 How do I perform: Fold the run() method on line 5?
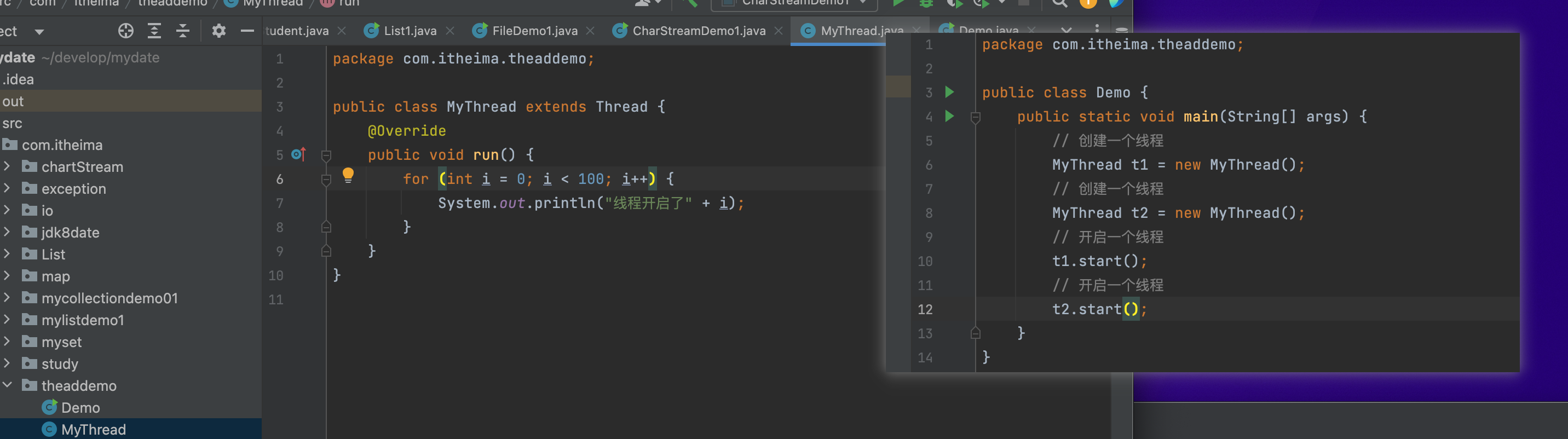click(x=326, y=155)
